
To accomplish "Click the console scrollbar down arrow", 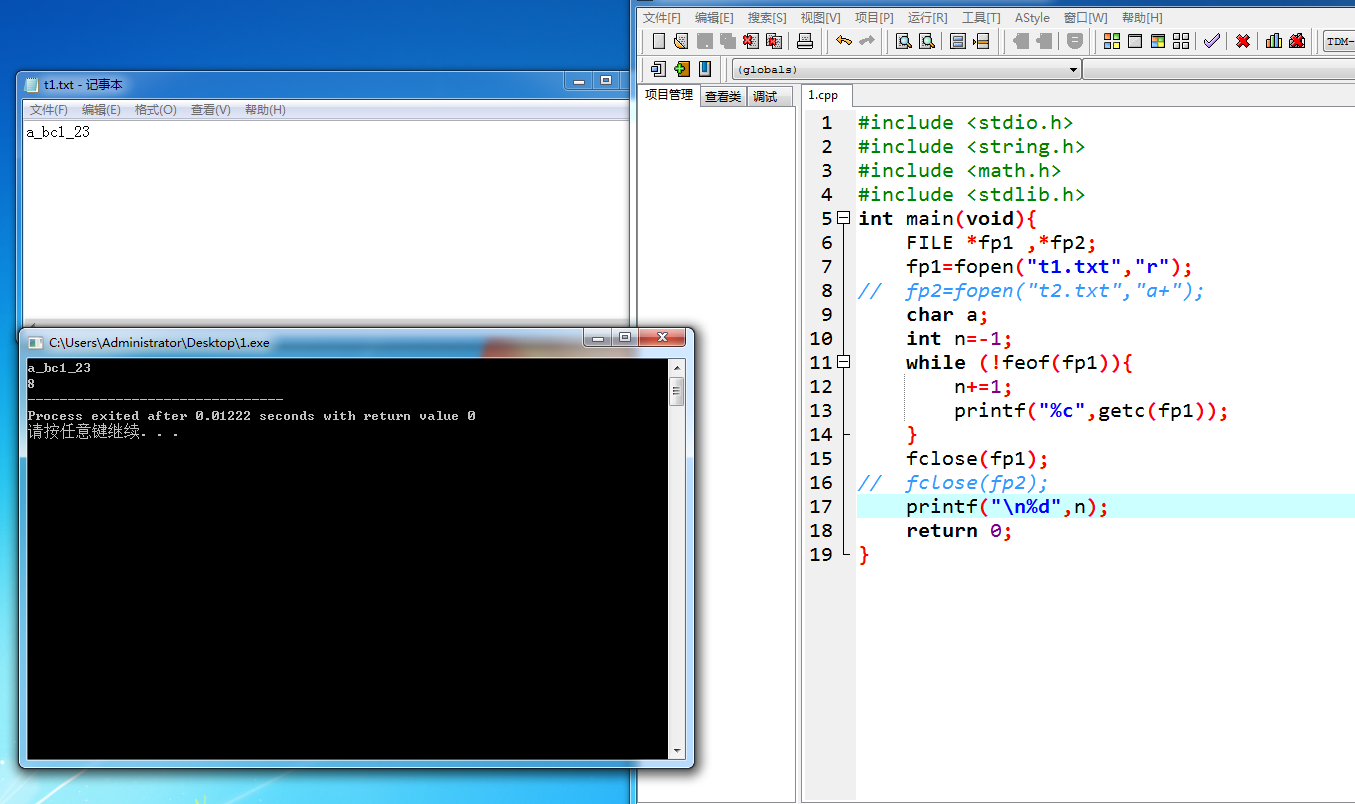I will [x=677, y=750].
